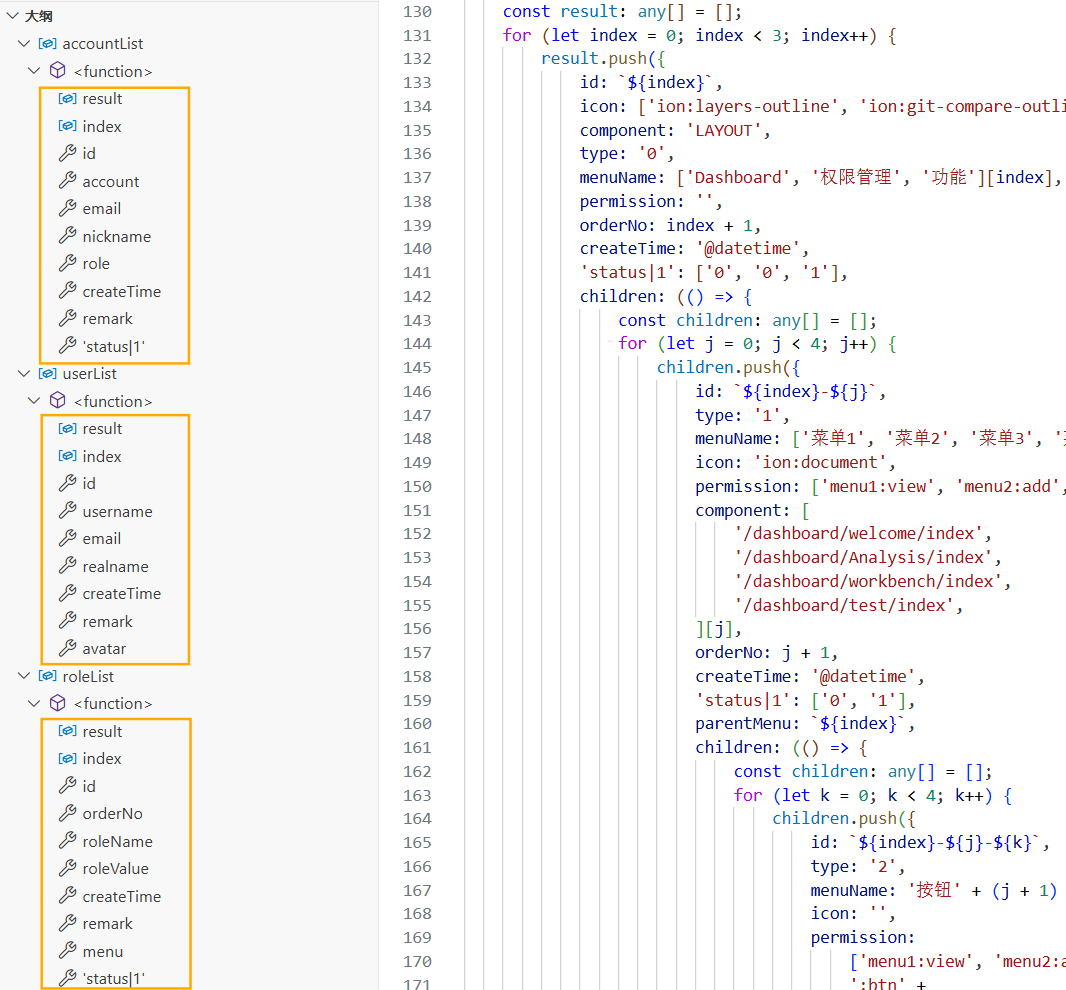The width and height of the screenshot is (1066, 990).
Task: Select email under userList in the outline
Action: click(102, 539)
